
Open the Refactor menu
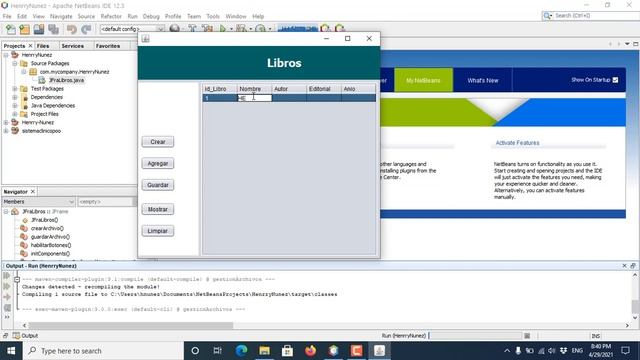111,16
